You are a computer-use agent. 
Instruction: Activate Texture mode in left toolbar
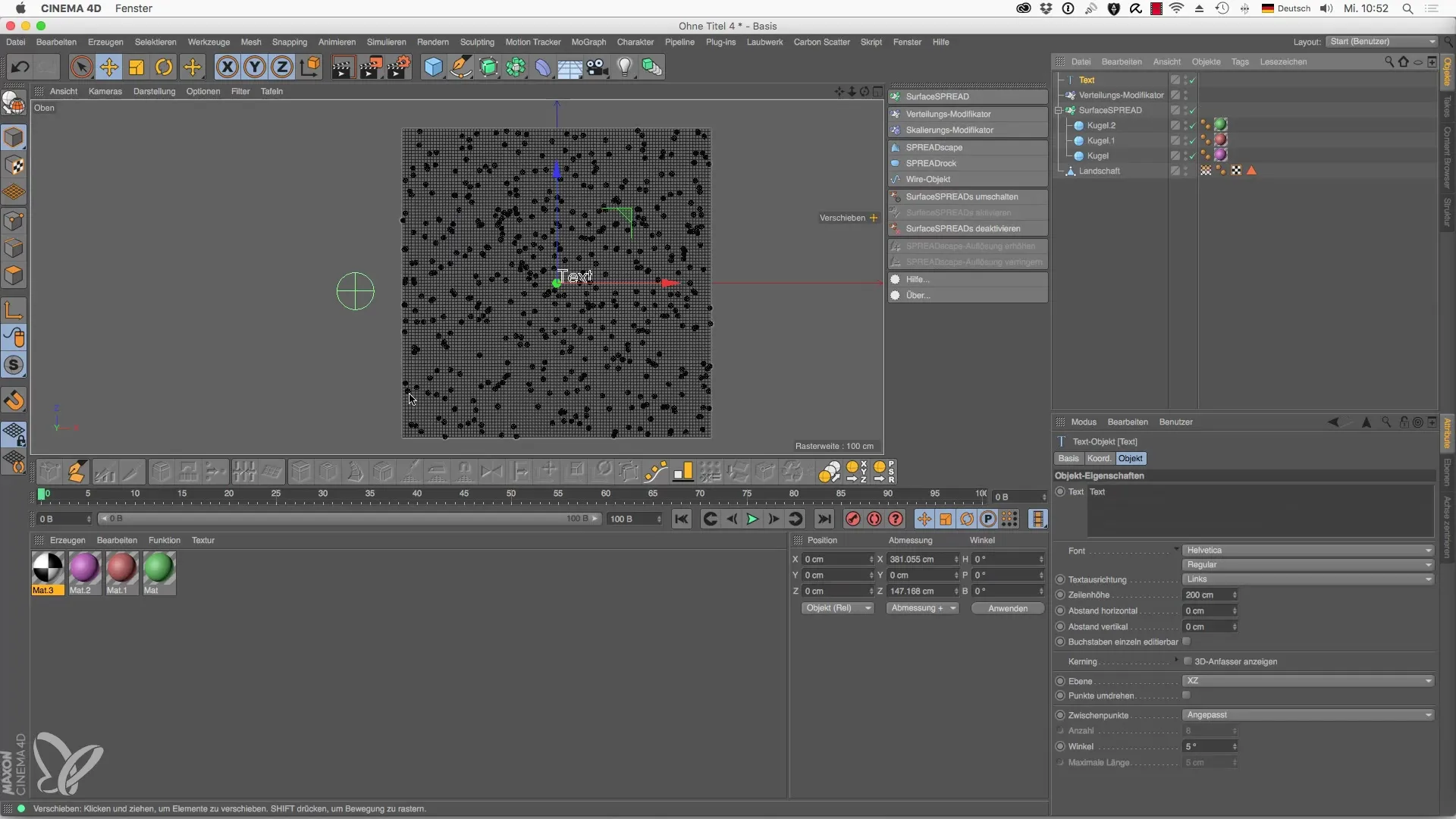tap(14, 165)
